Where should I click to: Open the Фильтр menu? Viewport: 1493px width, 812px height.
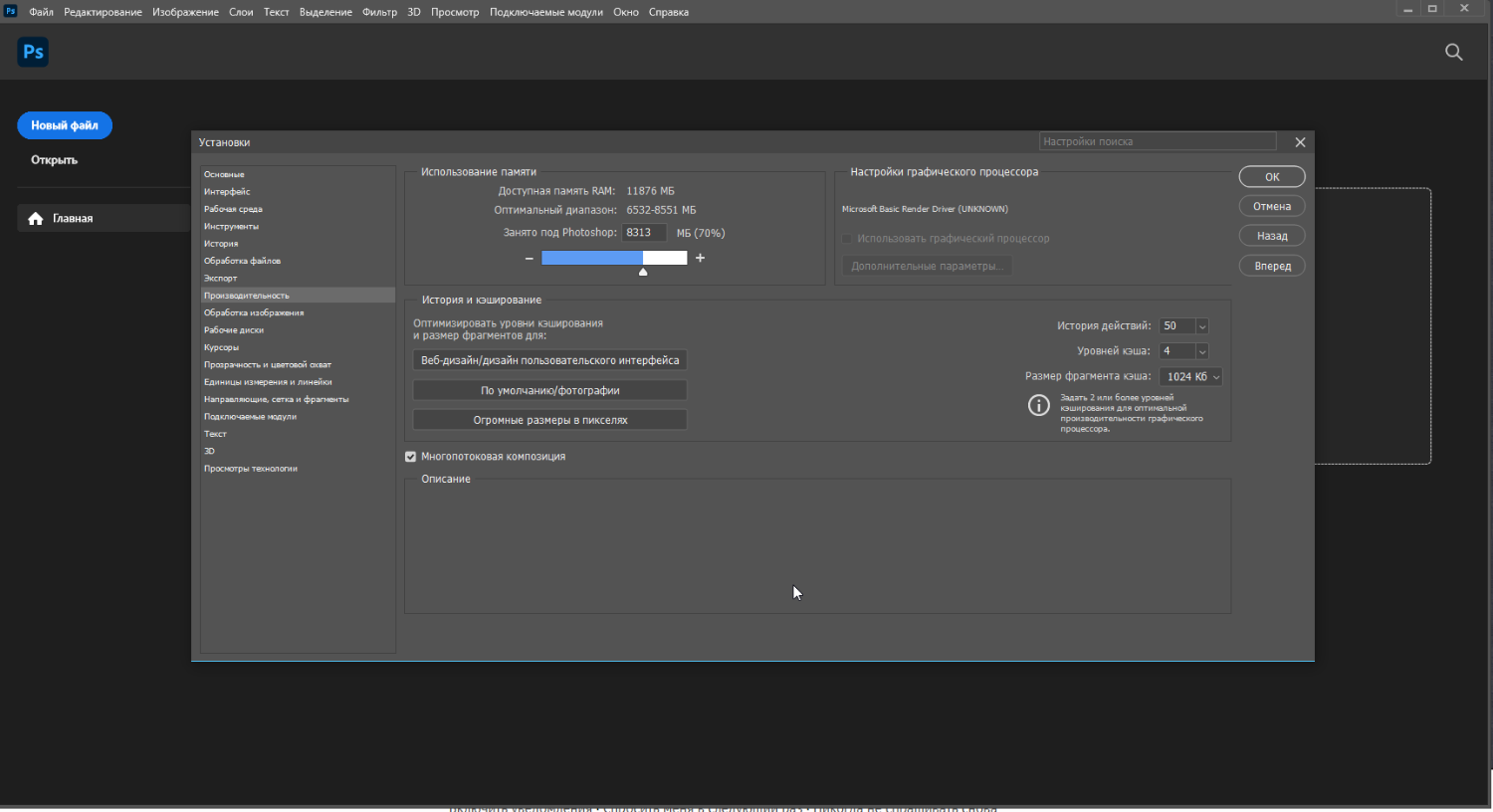[x=379, y=12]
